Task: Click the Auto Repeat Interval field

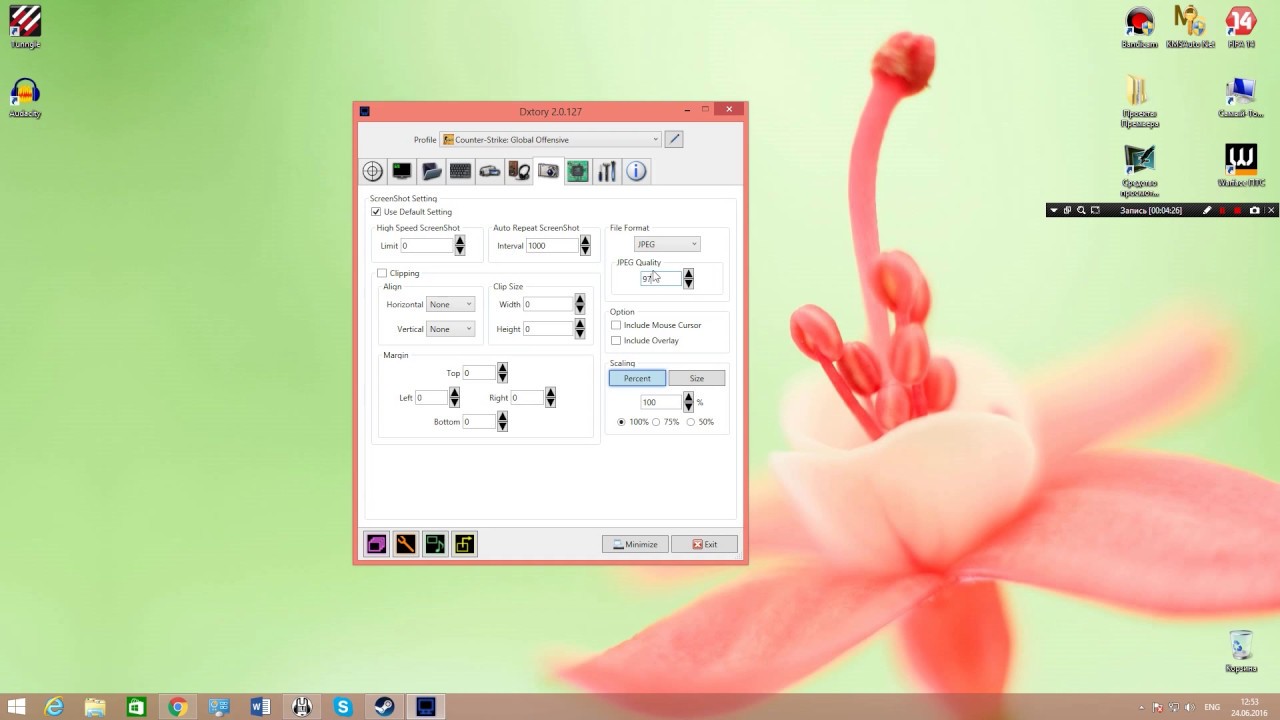Action: [x=552, y=246]
